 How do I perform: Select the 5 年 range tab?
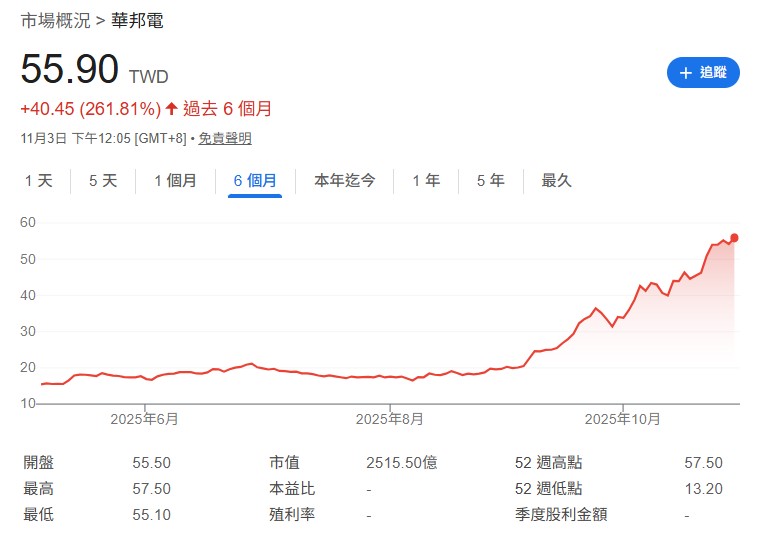pos(491,181)
